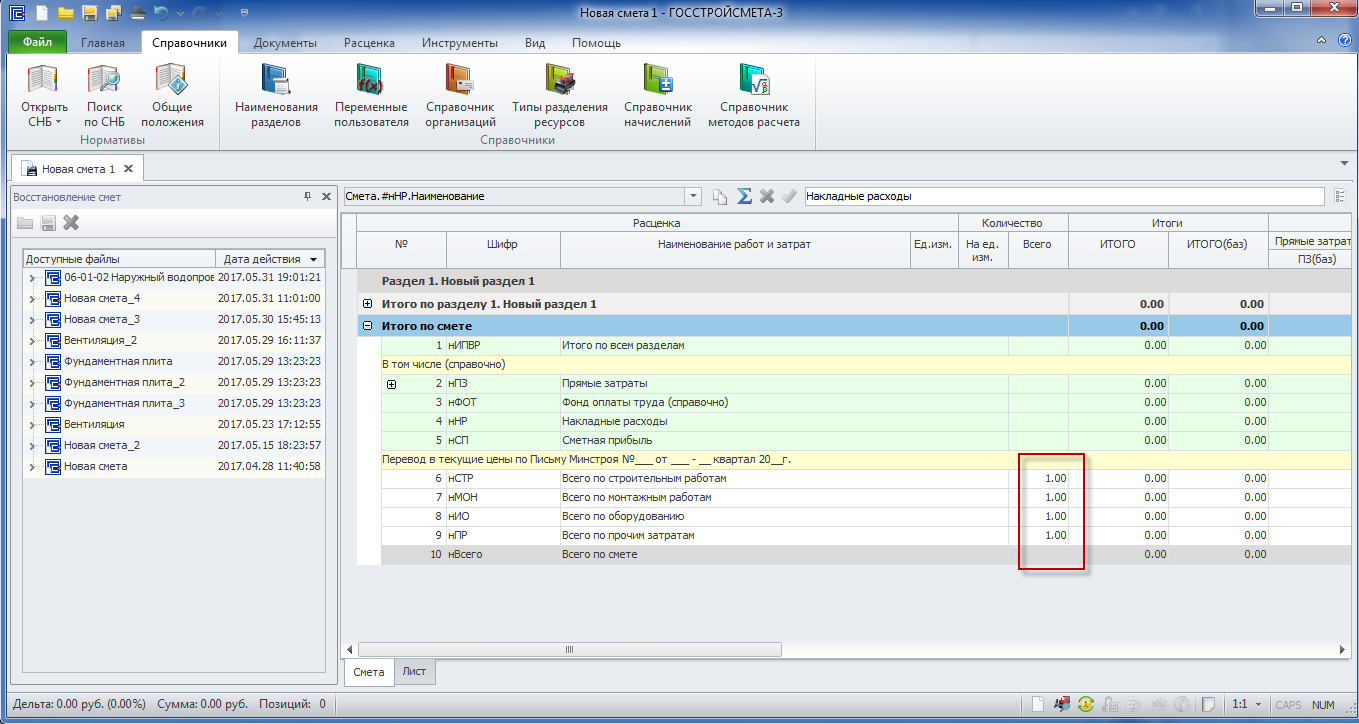Switch to the Инструменты ribbon tab
Screen dimensions: 1359x724
click(460, 43)
